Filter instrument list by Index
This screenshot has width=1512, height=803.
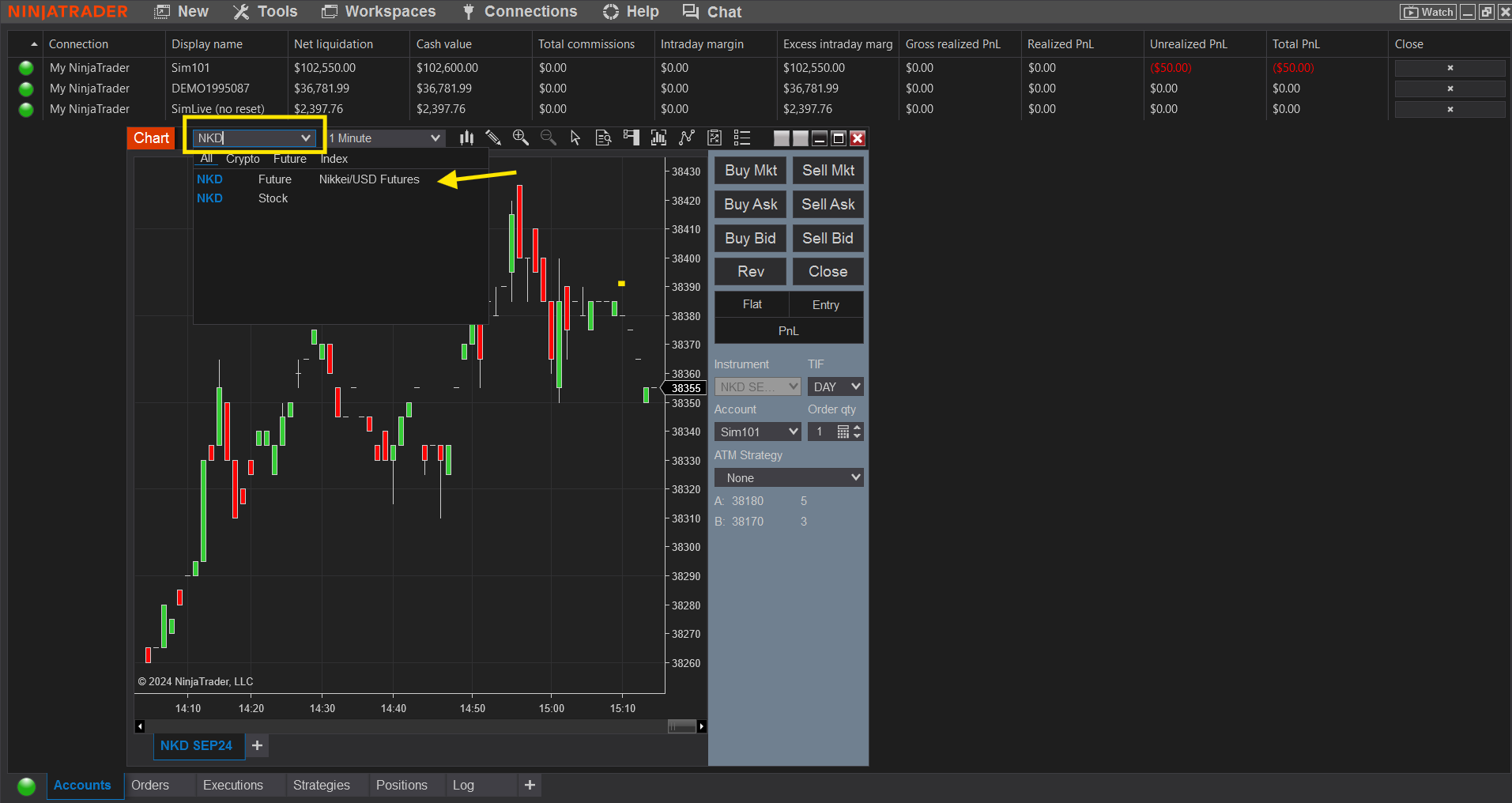click(334, 159)
